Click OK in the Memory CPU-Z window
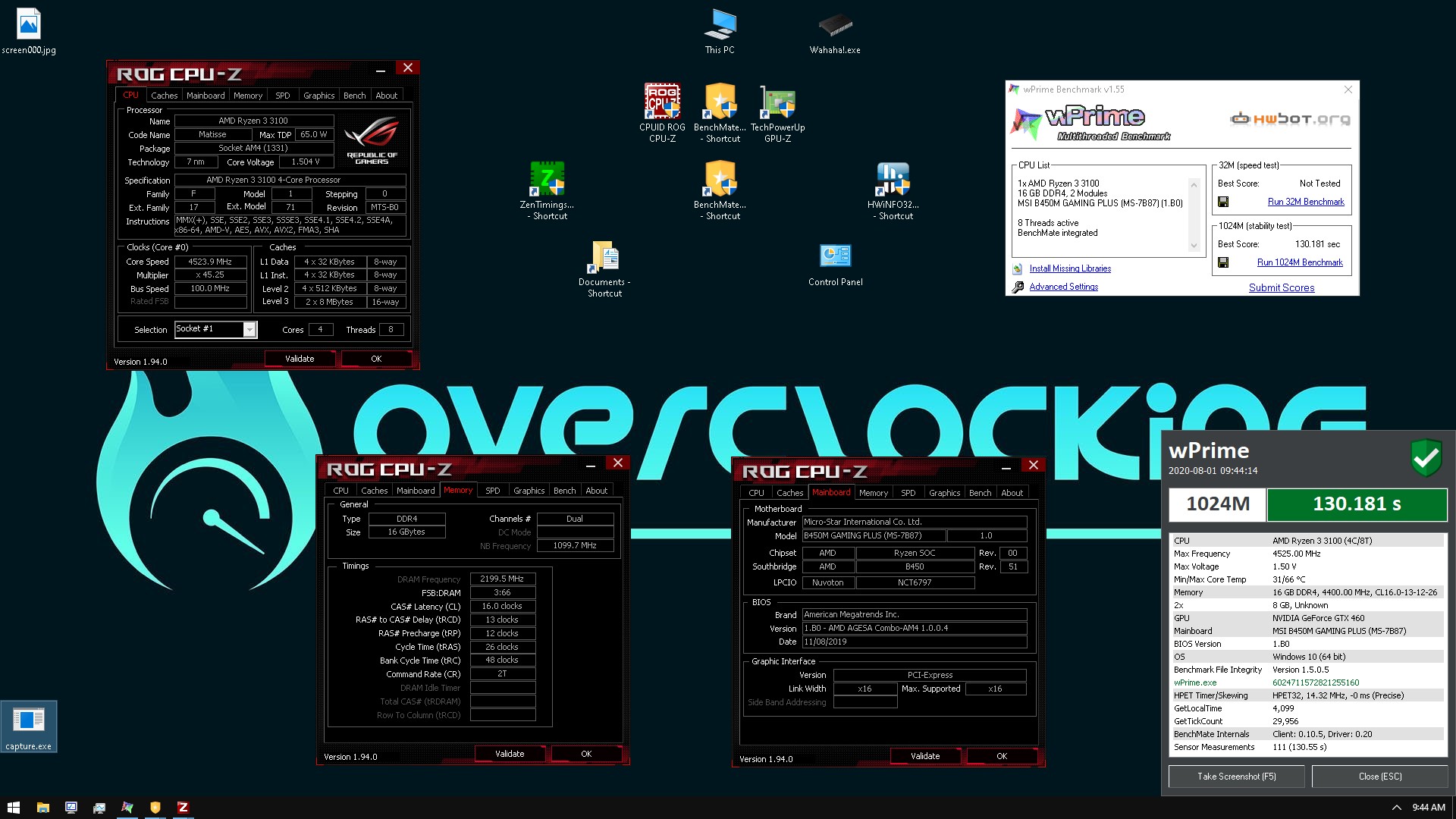The height and width of the screenshot is (819, 1456). [586, 754]
